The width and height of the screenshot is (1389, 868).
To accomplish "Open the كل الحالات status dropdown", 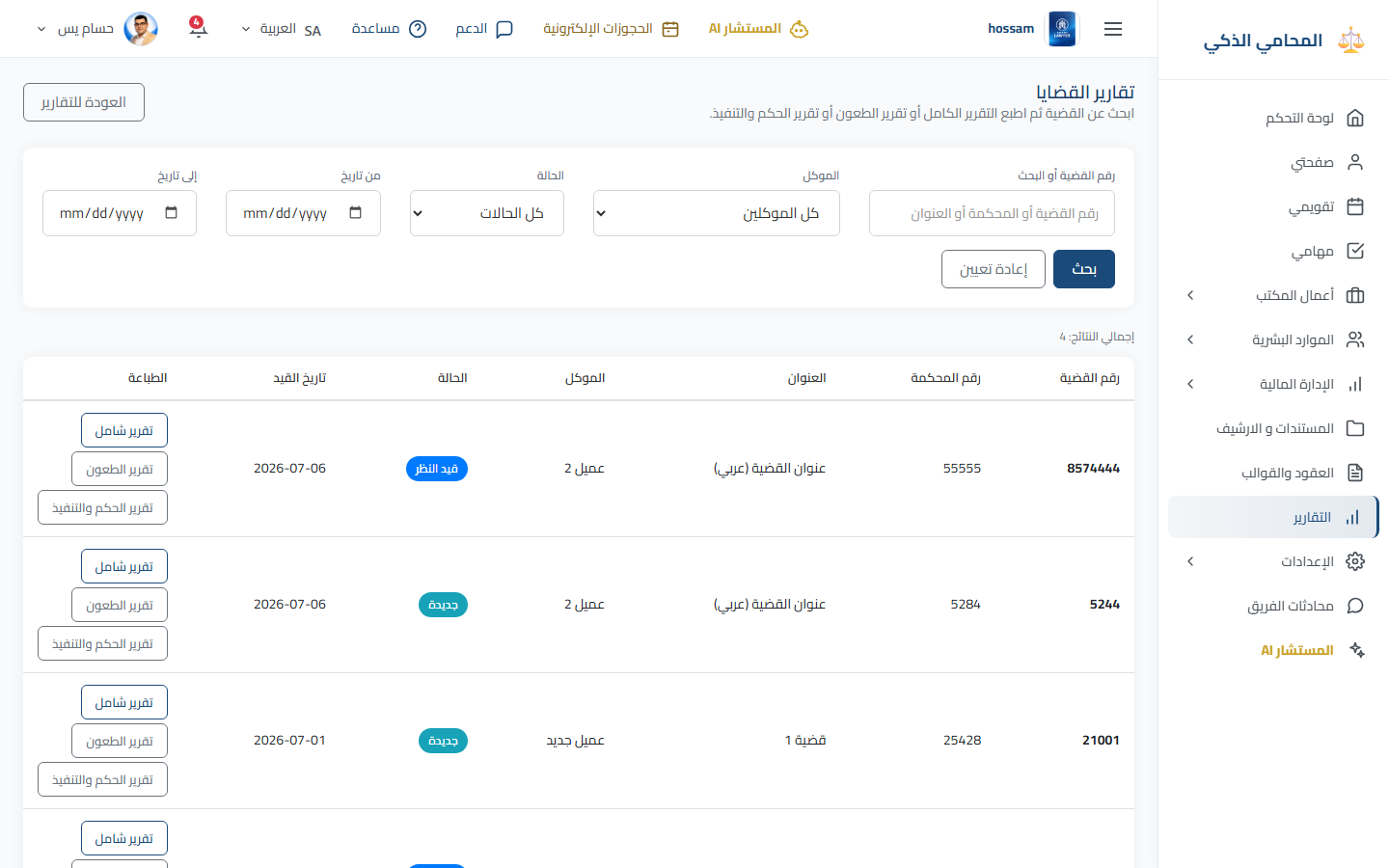I will click(487, 213).
